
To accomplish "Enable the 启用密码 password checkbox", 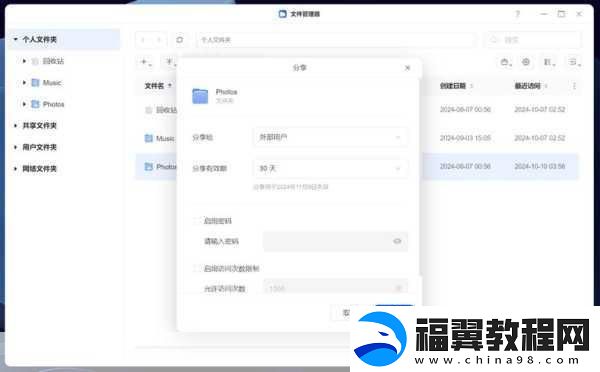I will 196,220.
